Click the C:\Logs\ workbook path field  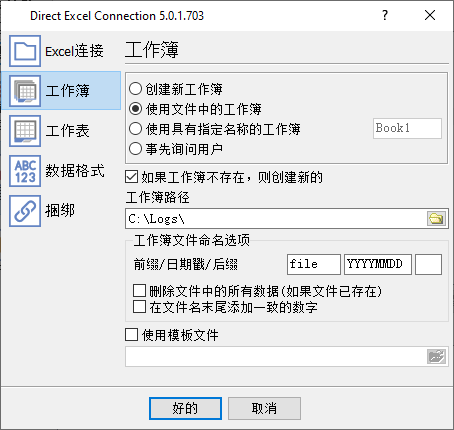(x=276, y=219)
